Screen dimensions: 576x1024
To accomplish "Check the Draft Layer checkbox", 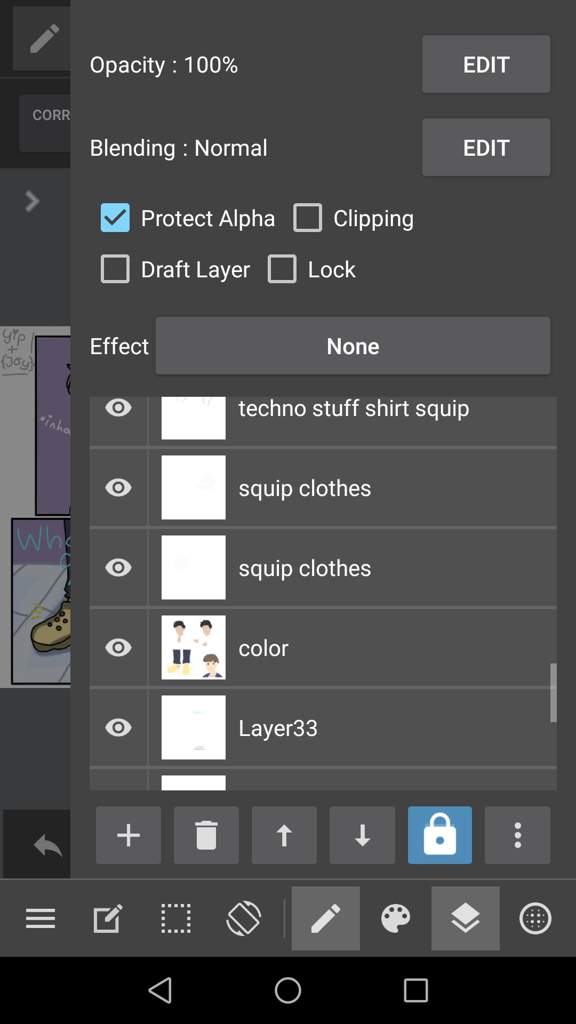I will tap(115, 269).
